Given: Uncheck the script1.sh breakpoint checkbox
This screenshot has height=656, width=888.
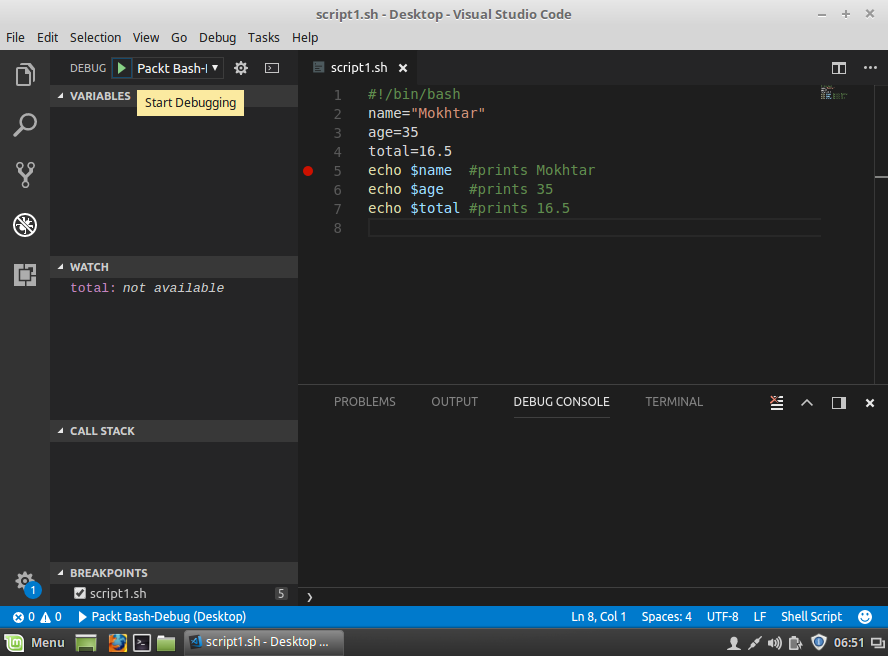Looking at the screenshot, I should click(x=80, y=593).
